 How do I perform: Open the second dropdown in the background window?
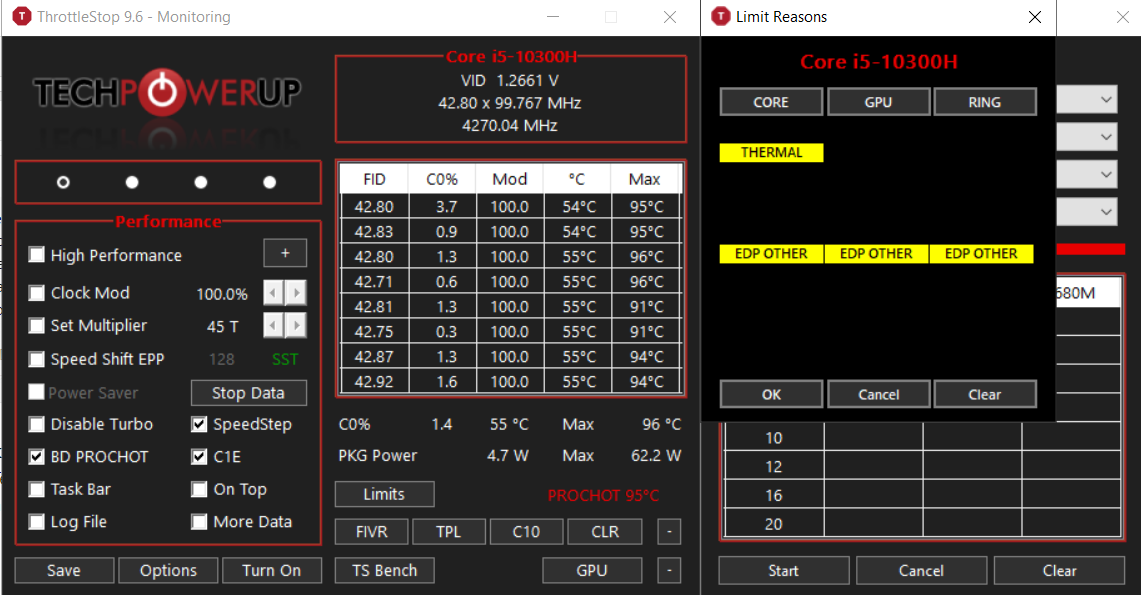(1086, 137)
